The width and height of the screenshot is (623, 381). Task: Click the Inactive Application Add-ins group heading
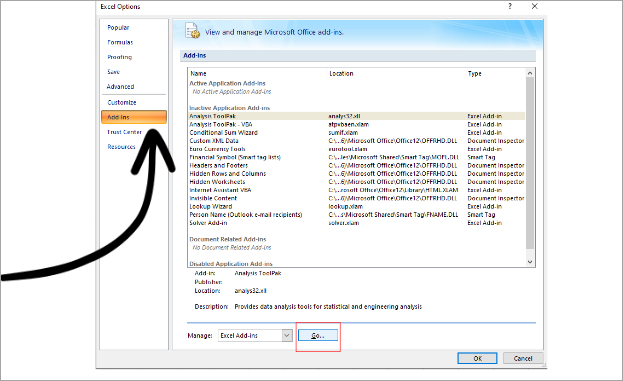tap(230, 108)
